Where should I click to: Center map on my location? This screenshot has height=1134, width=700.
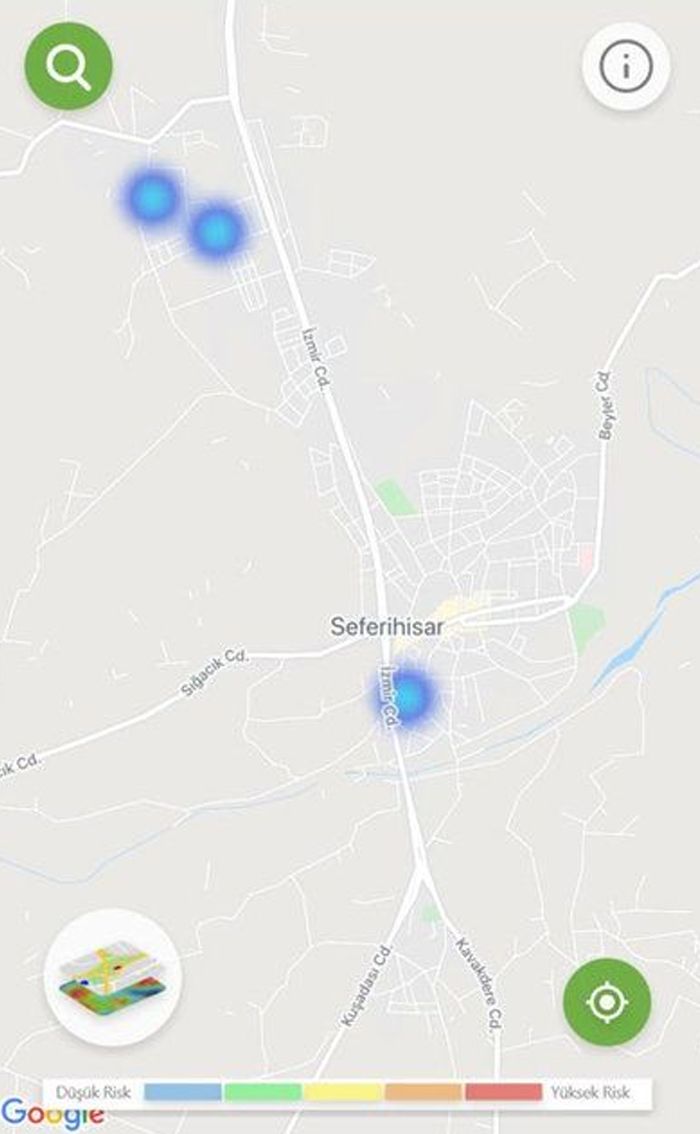coord(607,1002)
